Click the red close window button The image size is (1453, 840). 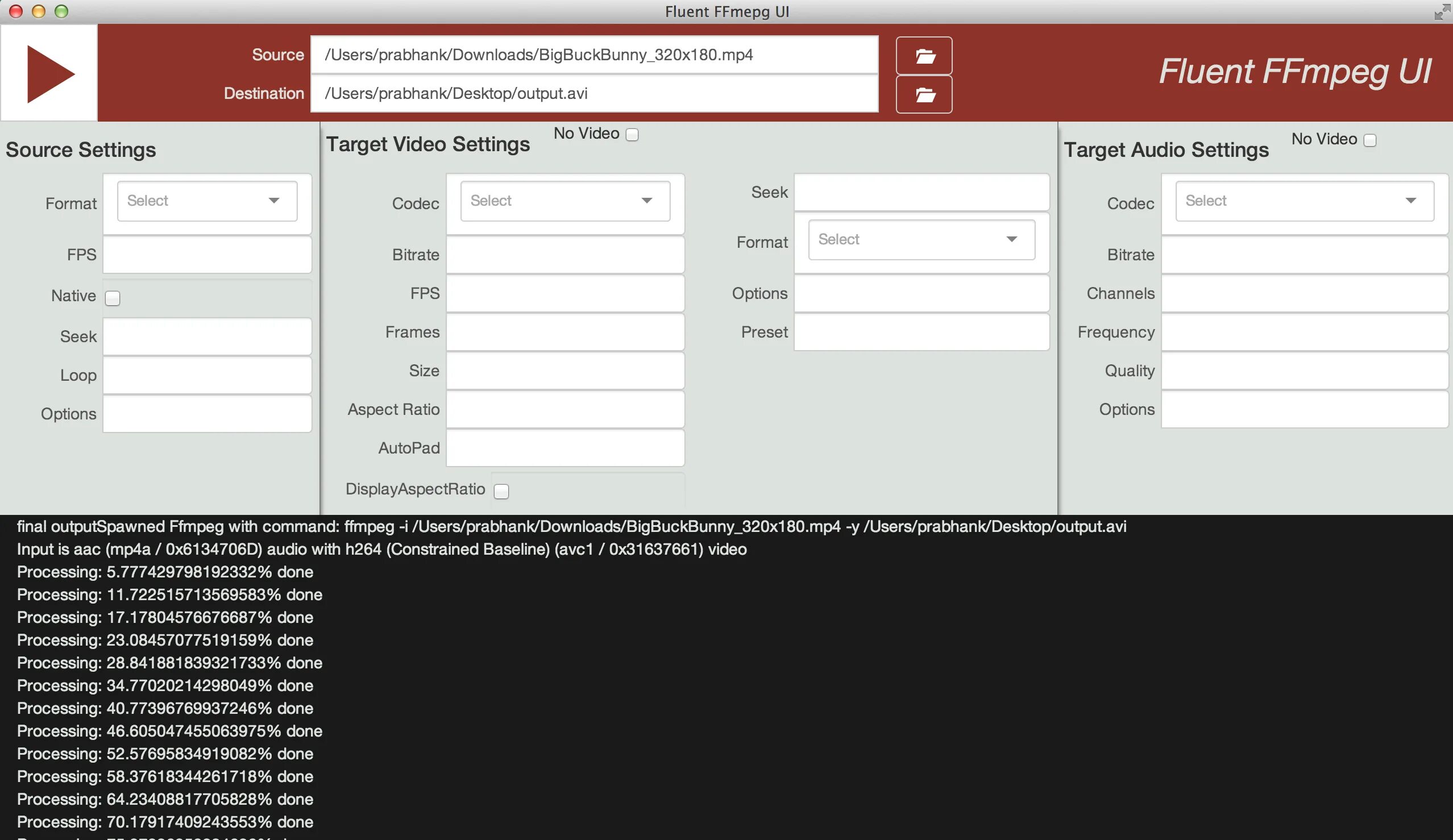coord(16,11)
